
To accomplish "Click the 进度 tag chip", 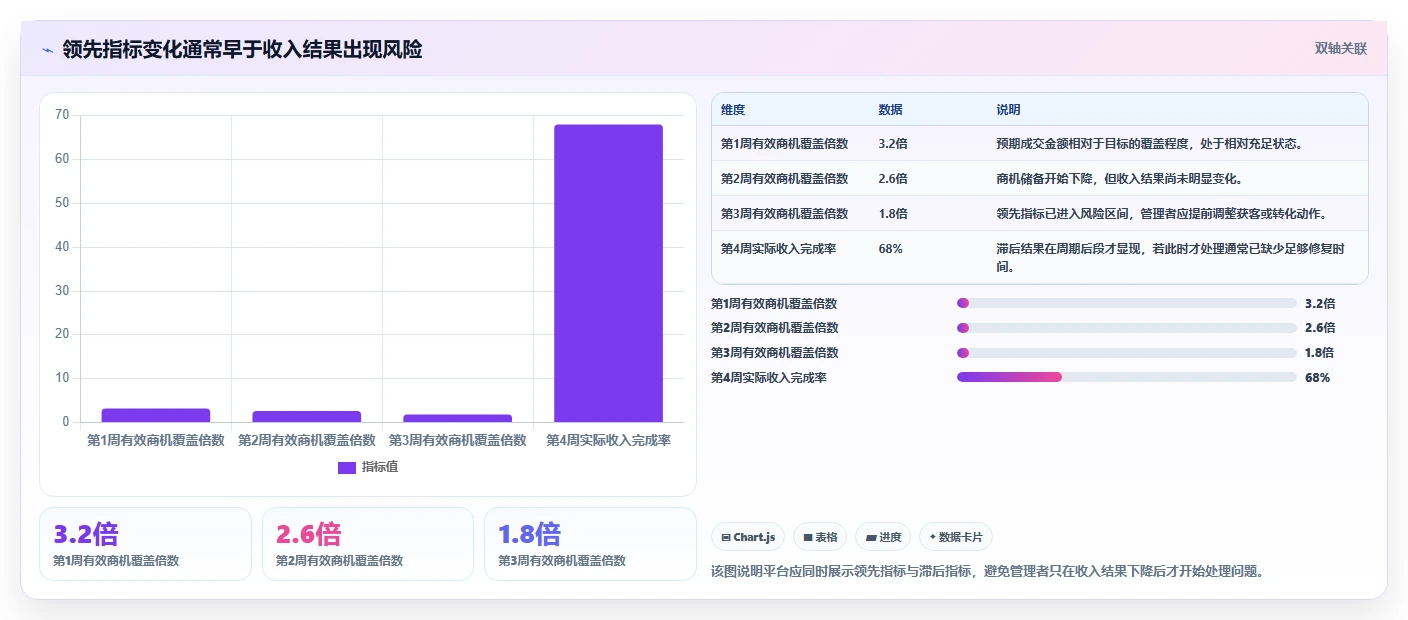I will tap(883, 537).
